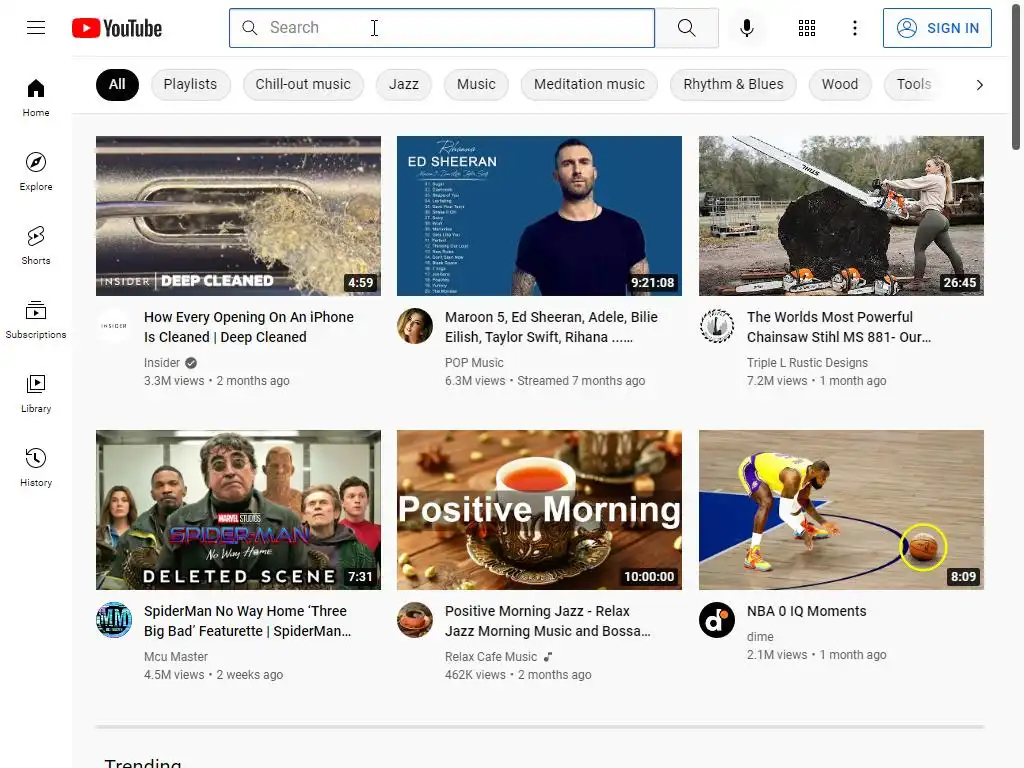Open the YouTube apps grid

point(807,27)
